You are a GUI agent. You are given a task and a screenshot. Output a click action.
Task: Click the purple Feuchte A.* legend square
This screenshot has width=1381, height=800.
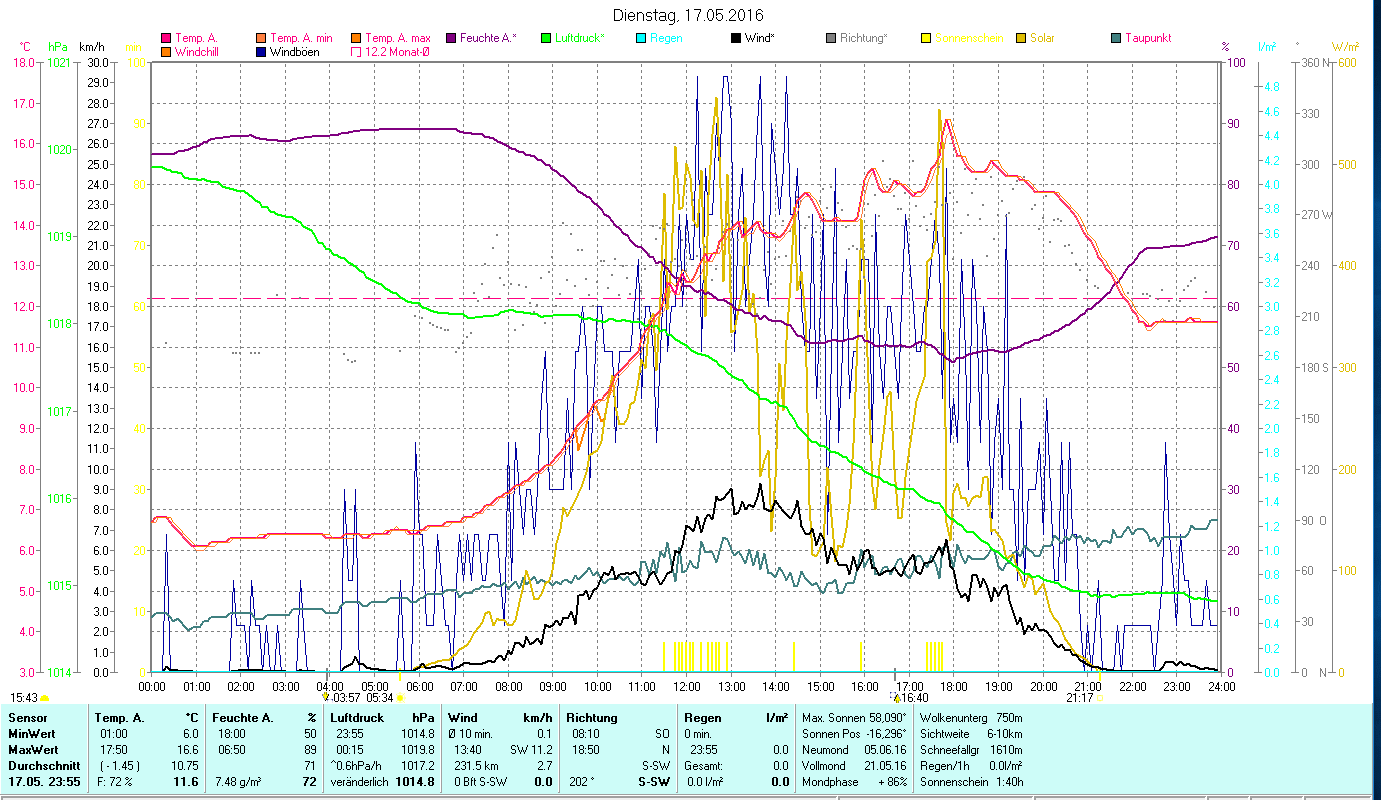tap(451, 38)
